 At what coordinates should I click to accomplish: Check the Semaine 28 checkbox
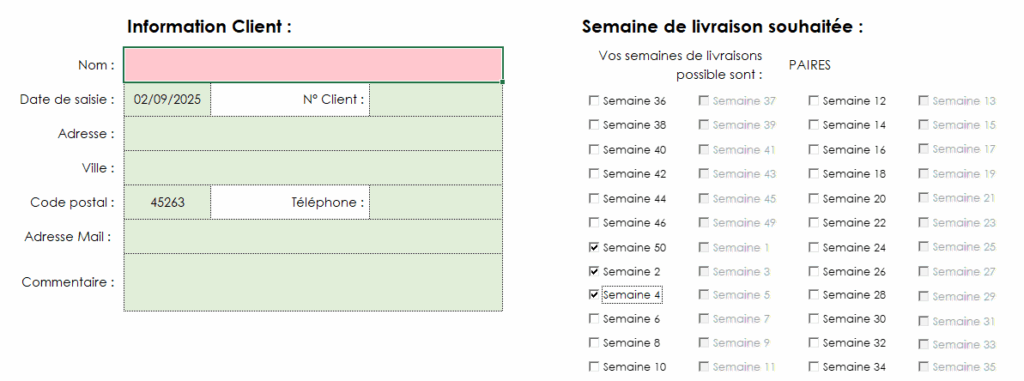[x=813, y=295]
